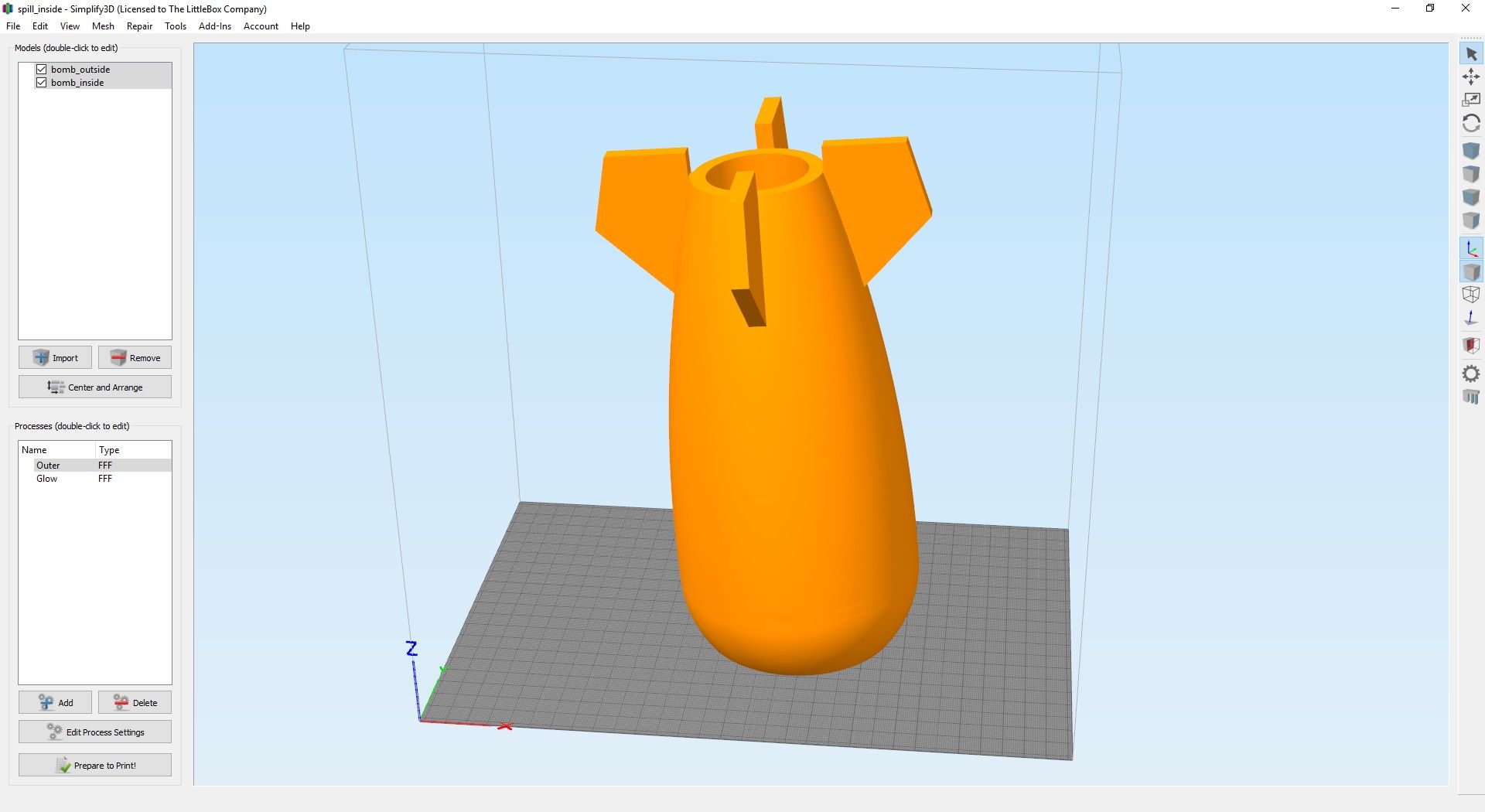The width and height of the screenshot is (1485, 812).
Task: Open the Repair menu
Action: [x=139, y=26]
